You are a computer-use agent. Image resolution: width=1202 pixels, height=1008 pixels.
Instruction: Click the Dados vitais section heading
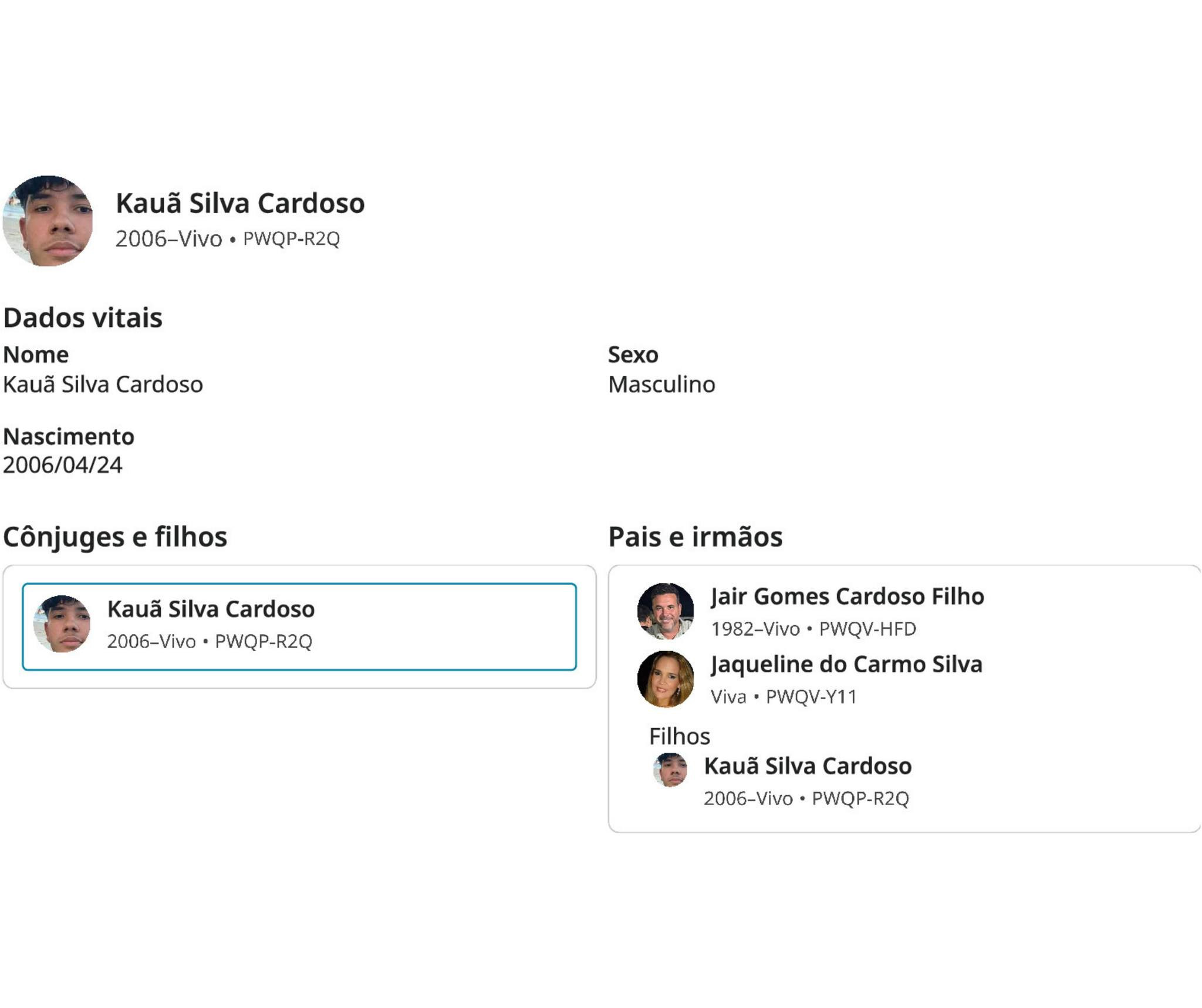[x=83, y=318]
